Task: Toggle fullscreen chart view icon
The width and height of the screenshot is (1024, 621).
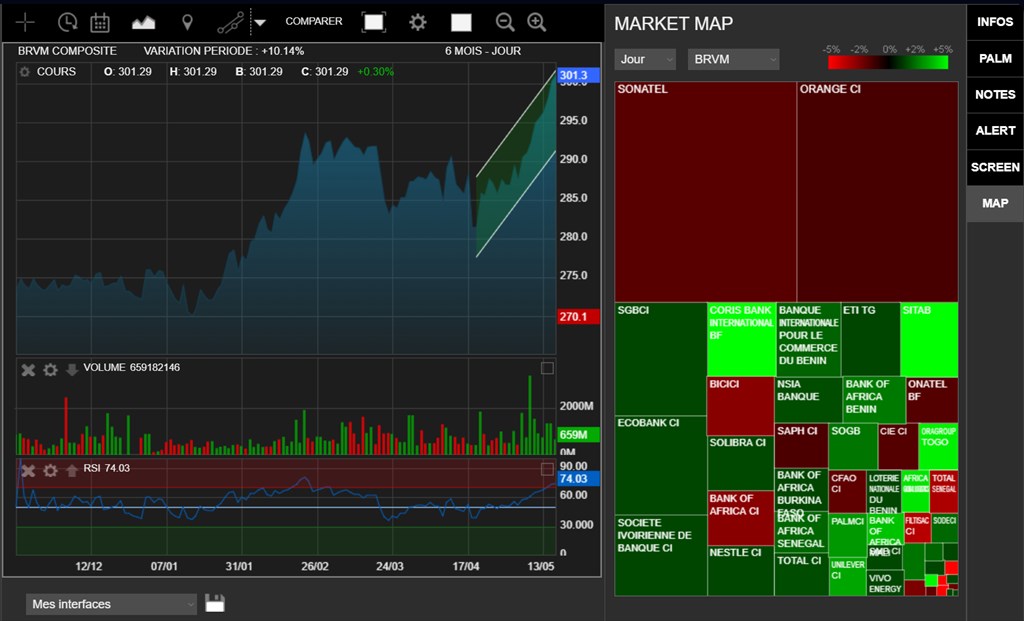Action: [374, 22]
